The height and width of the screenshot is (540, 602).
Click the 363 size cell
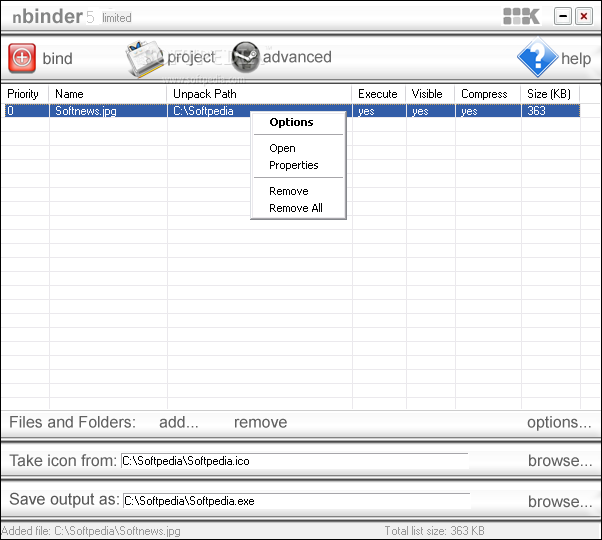(x=551, y=111)
